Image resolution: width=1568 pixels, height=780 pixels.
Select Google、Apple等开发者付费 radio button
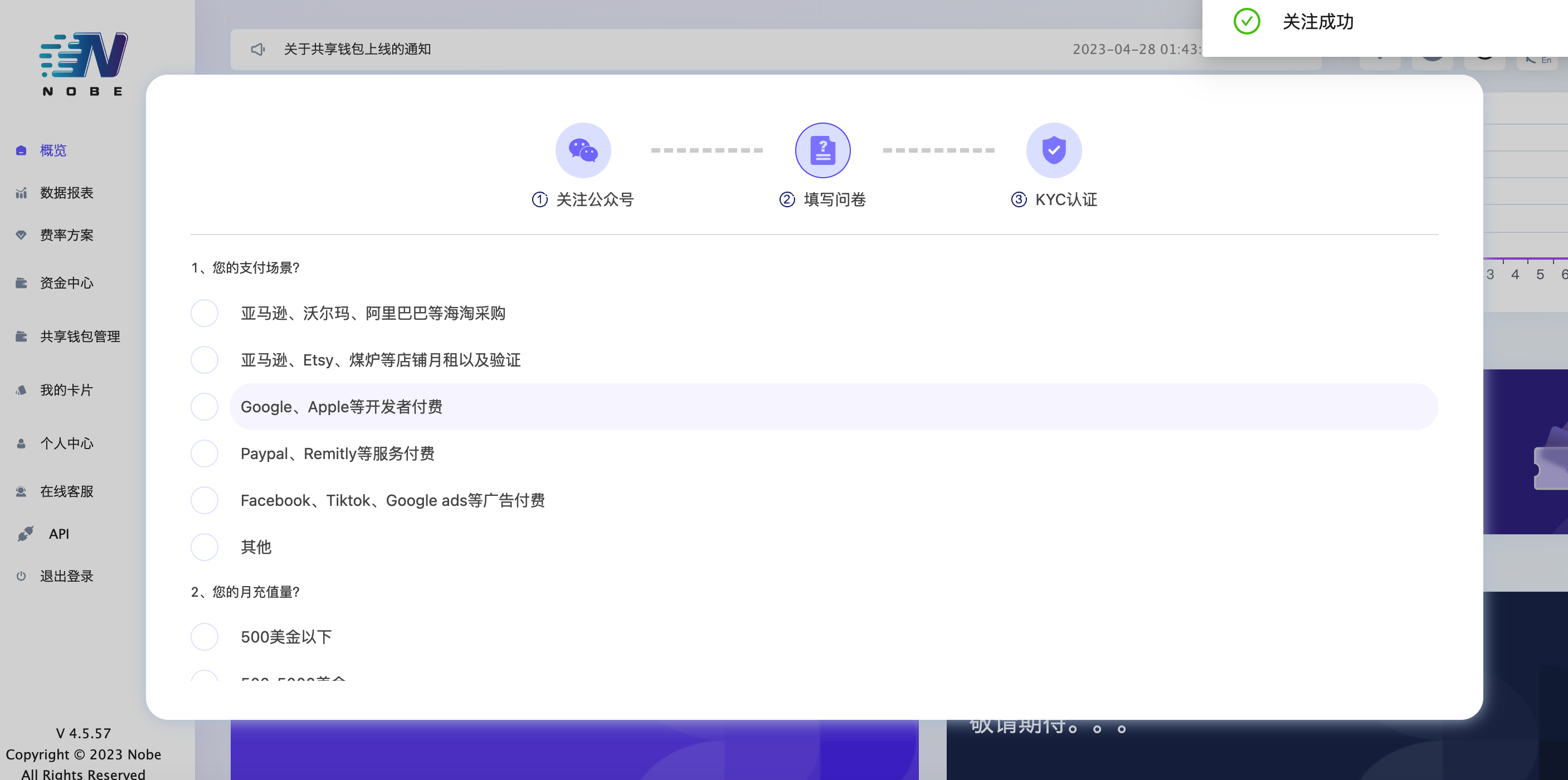pos(204,407)
